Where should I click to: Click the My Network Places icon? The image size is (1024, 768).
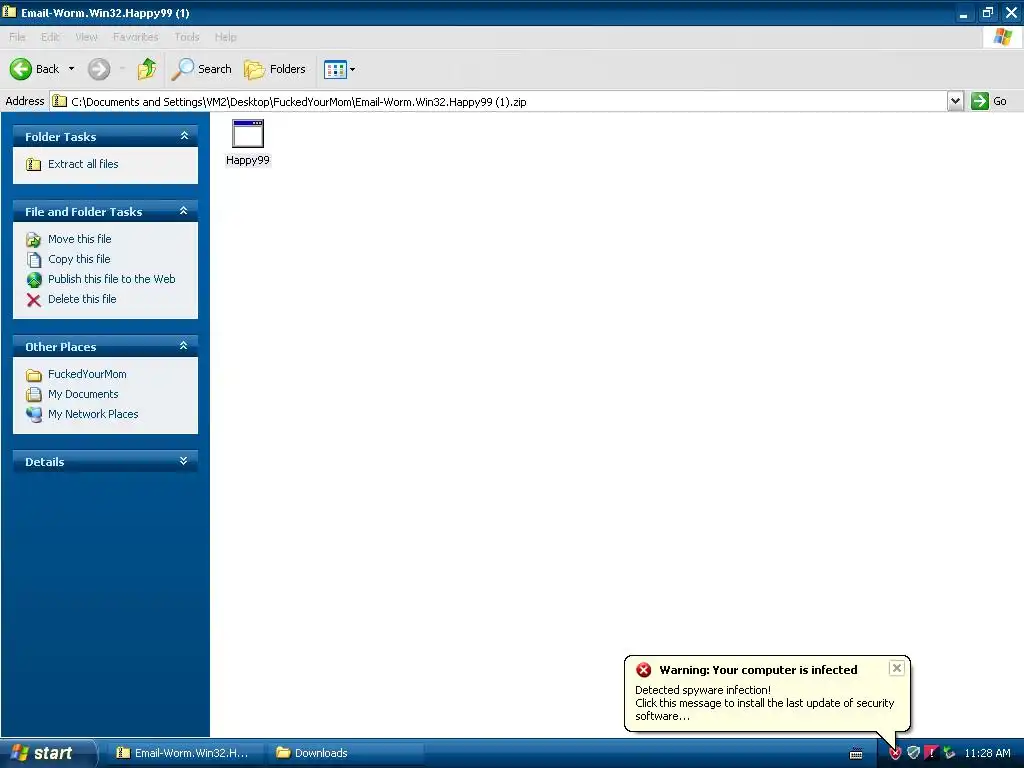click(x=33, y=415)
